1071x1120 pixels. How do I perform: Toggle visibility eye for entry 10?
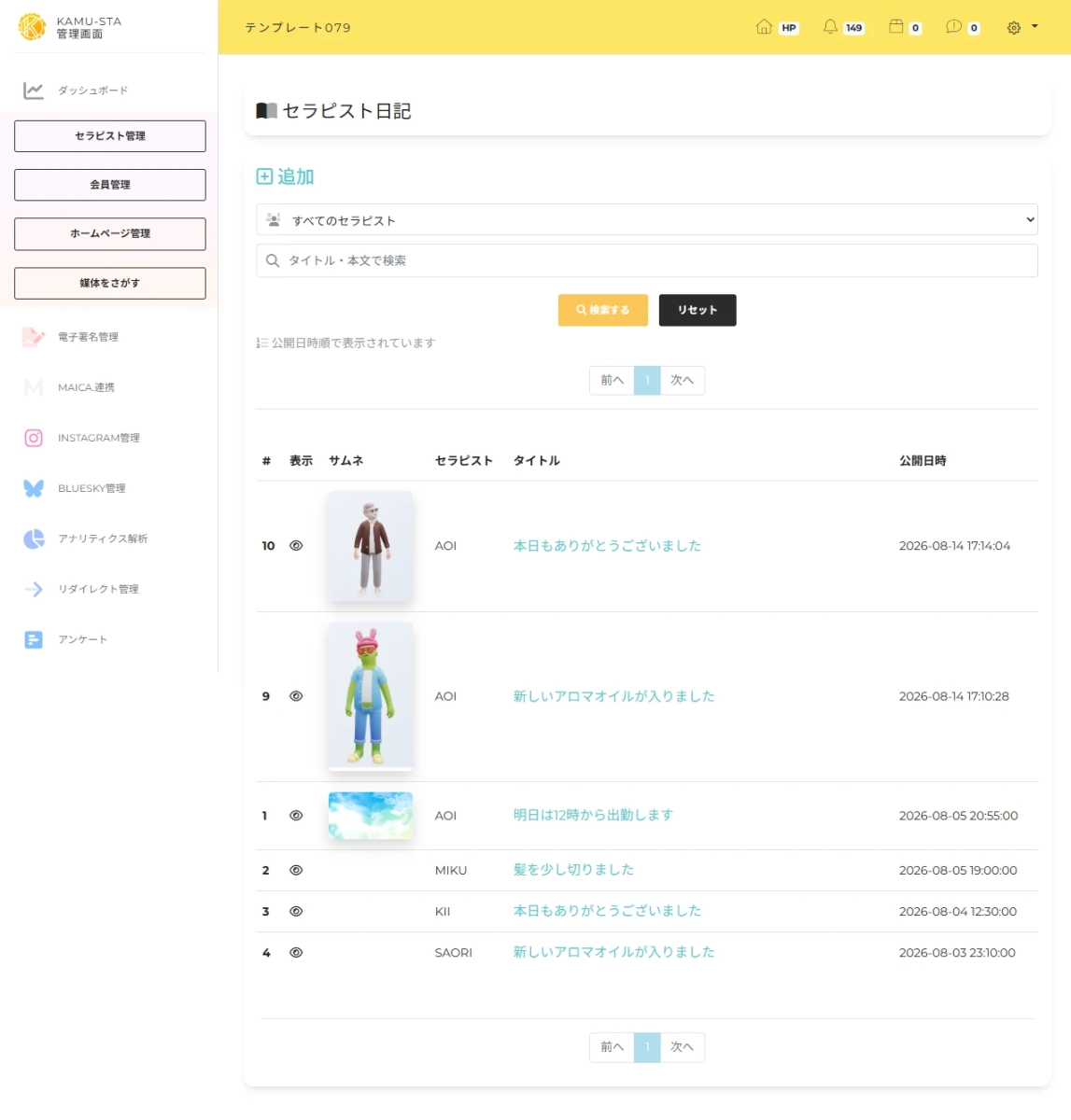tap(296, 546)
